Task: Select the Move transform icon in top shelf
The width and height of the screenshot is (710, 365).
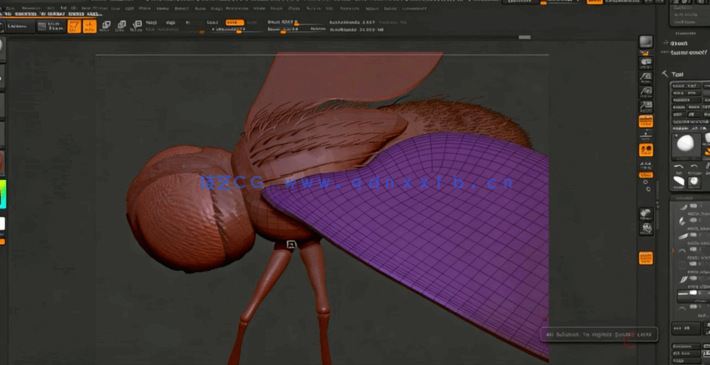Action: point(106,26)
